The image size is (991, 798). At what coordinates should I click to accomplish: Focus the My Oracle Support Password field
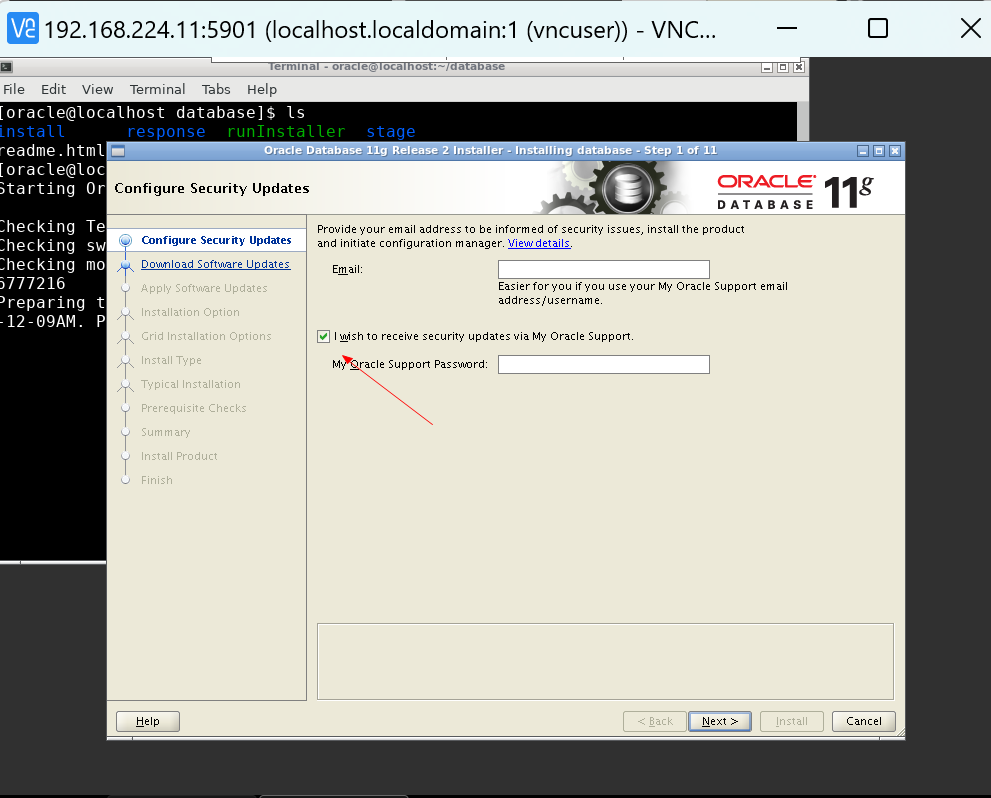[x=604, y=365]
